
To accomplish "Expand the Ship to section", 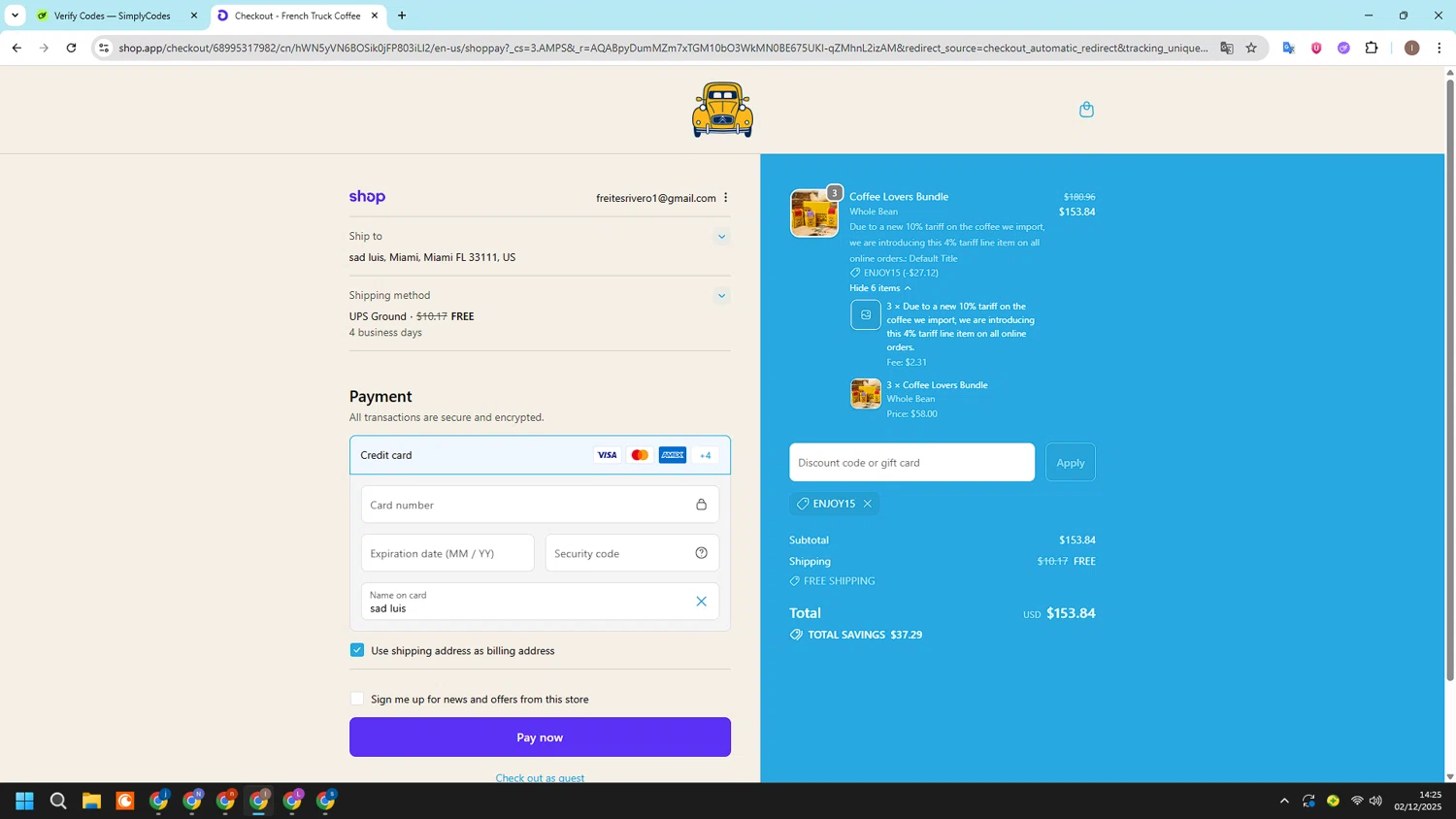I will tap(721, 237).
